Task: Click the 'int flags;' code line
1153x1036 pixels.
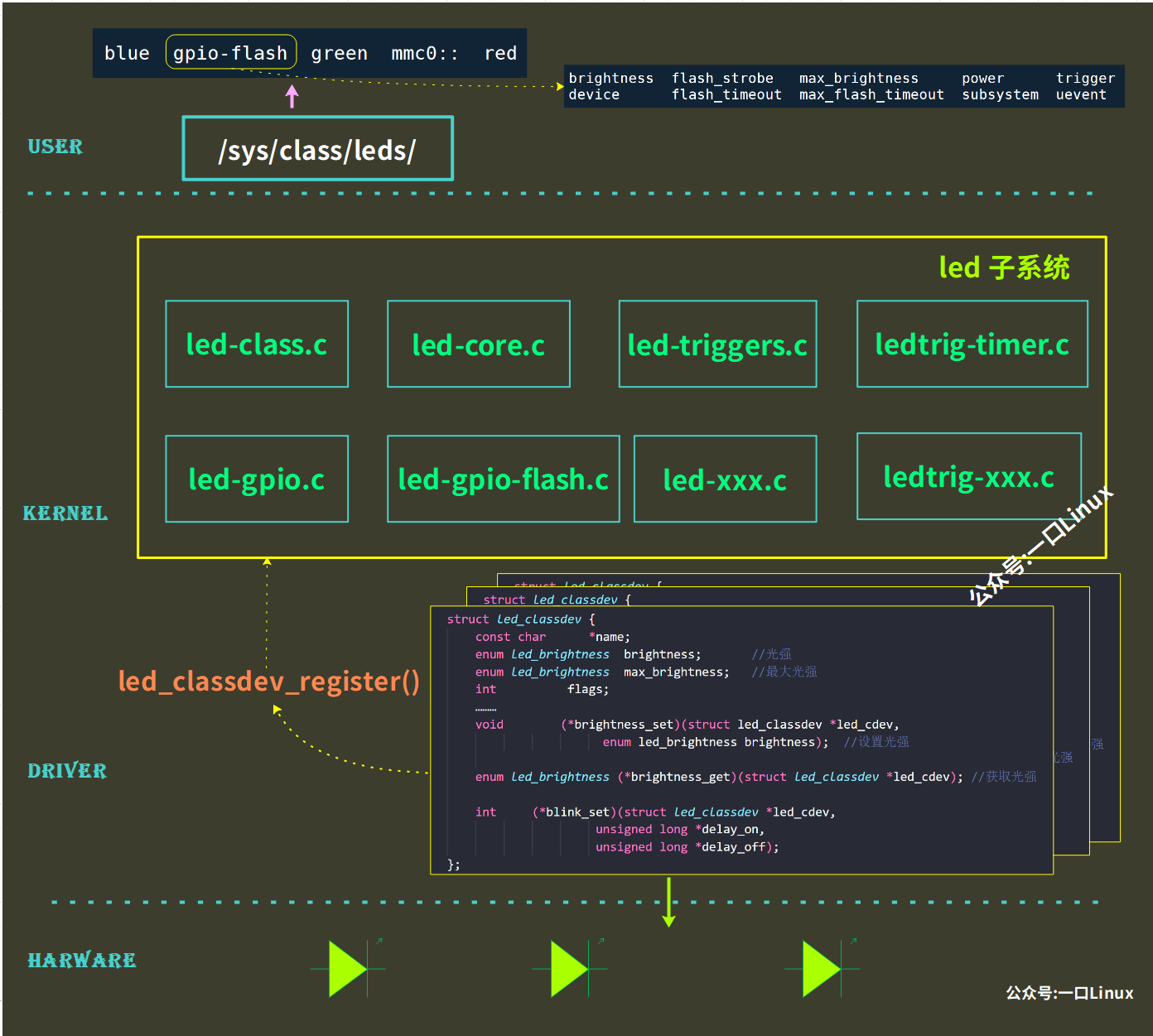Action: (x=542, y=689)
